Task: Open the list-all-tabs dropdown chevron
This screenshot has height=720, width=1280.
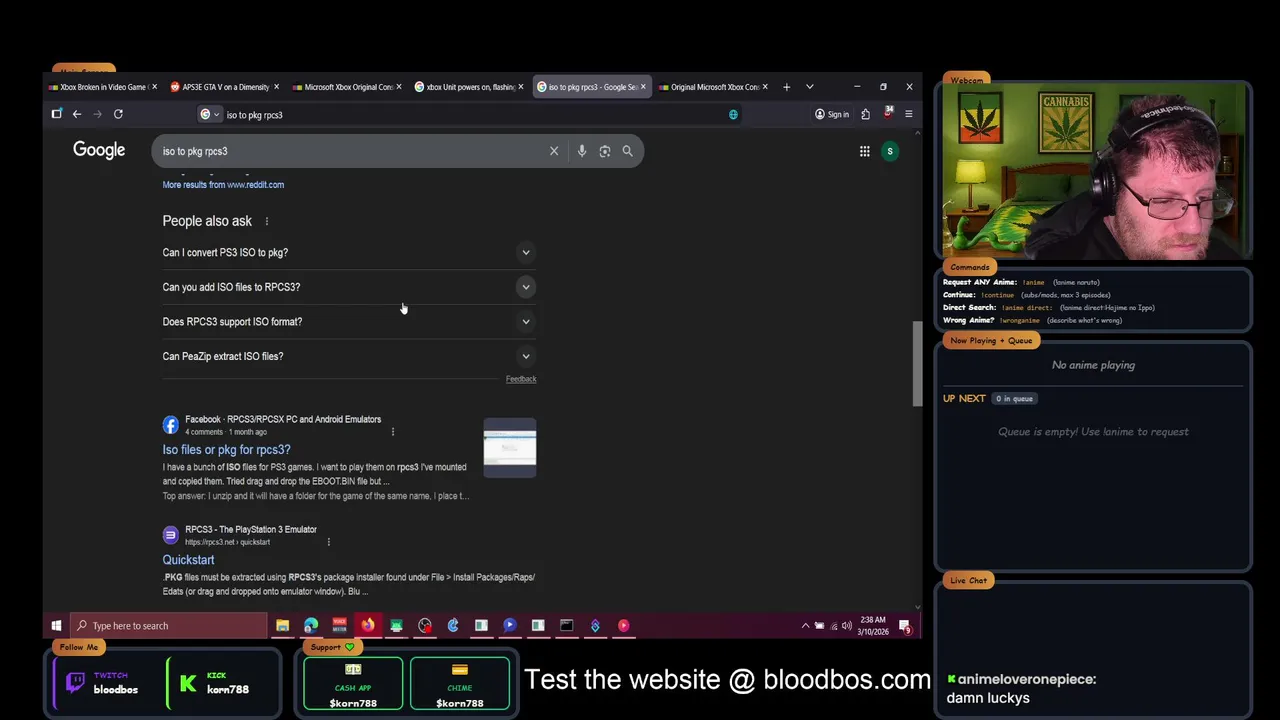Action: pos(810,87)
